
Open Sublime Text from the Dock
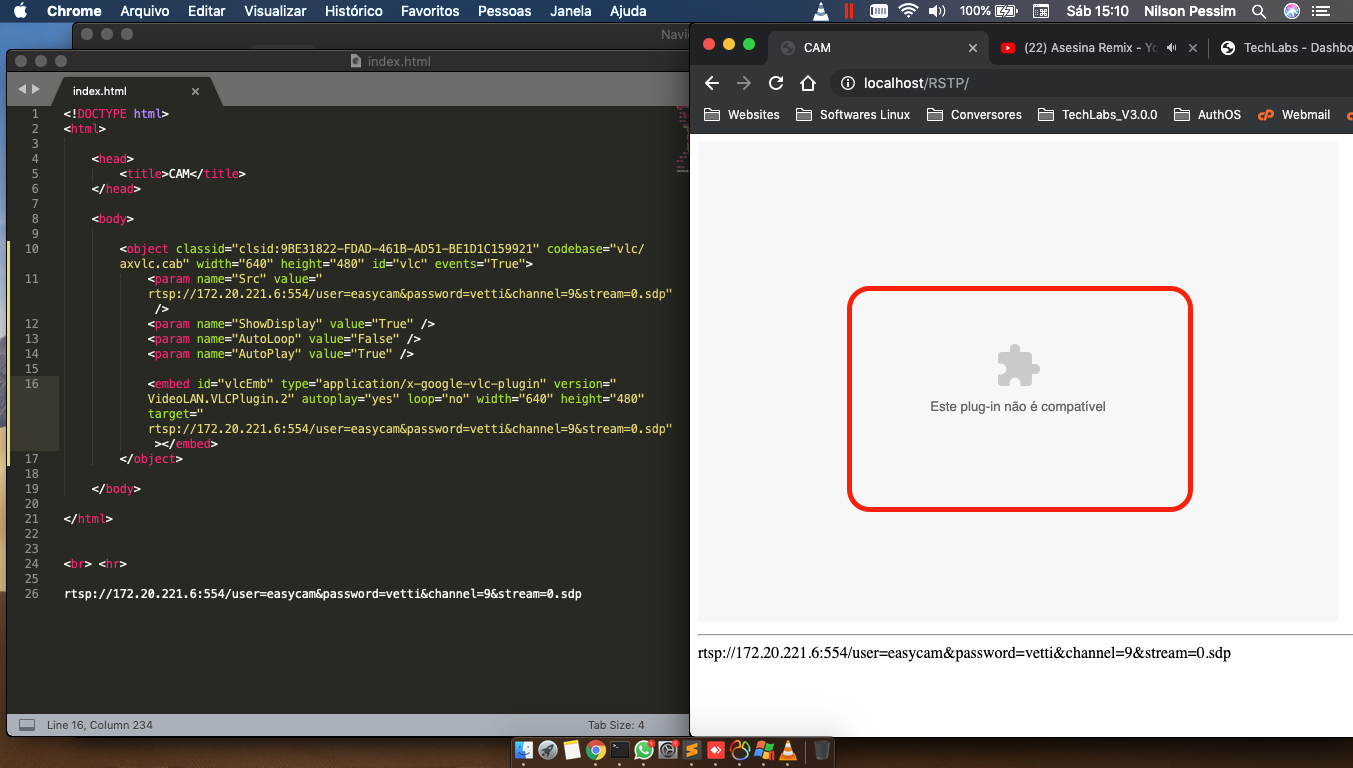point(692,750)
